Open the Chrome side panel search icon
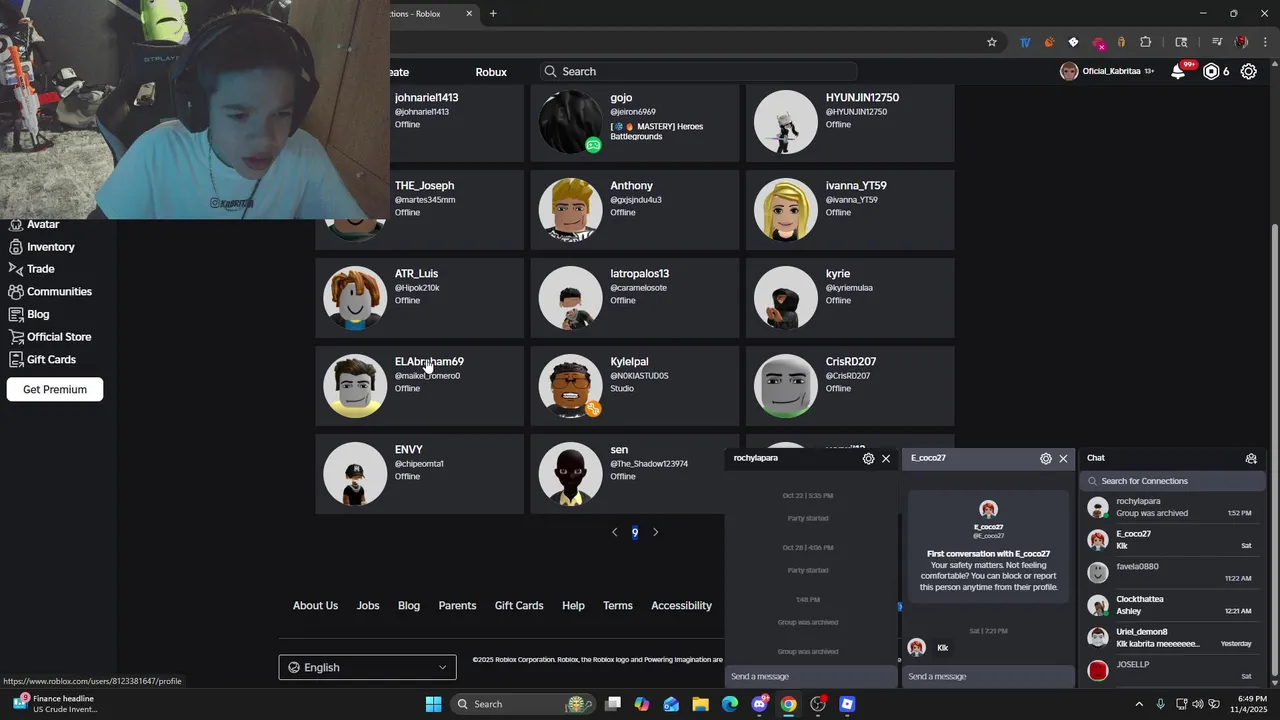 click(x=1181, y=42)
